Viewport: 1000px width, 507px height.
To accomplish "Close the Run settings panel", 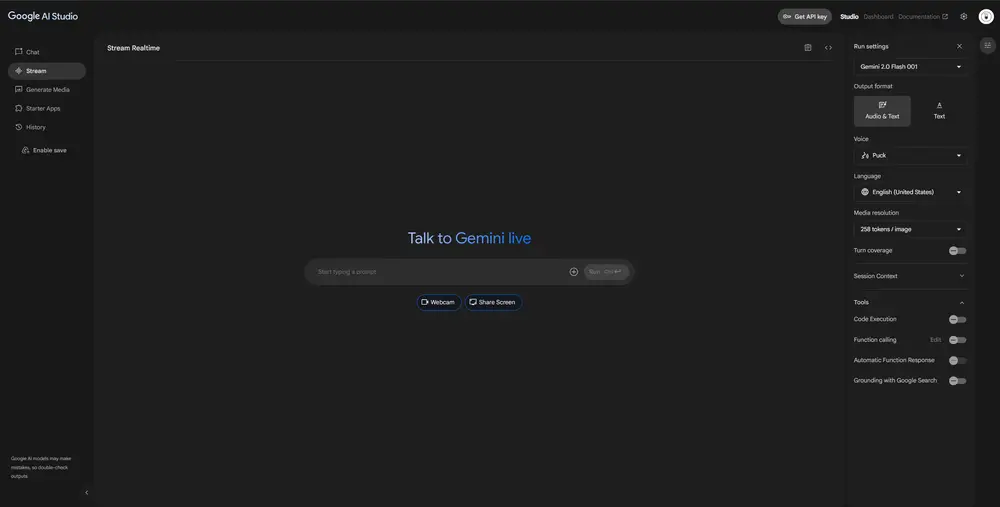I will (x=959, y=47).
